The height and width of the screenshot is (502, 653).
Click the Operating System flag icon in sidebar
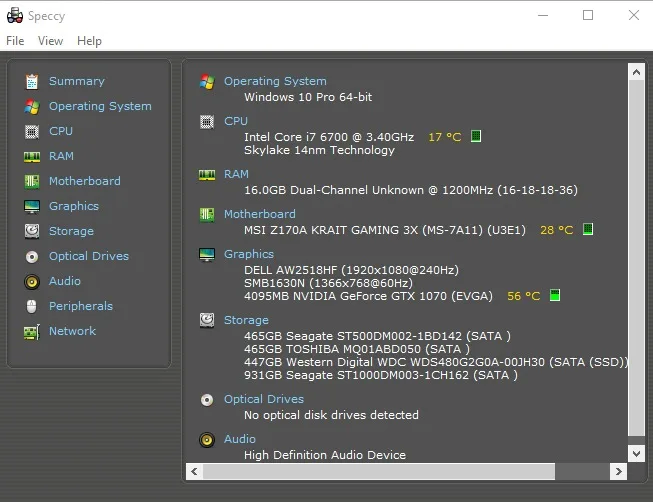pos(32,107)
